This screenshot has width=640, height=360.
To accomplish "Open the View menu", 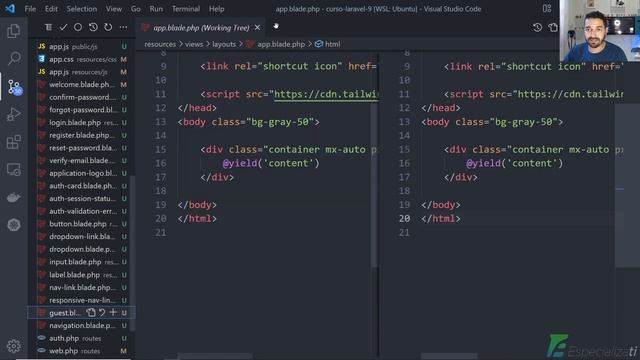I will pyautogui.click(x=114, y=9).
